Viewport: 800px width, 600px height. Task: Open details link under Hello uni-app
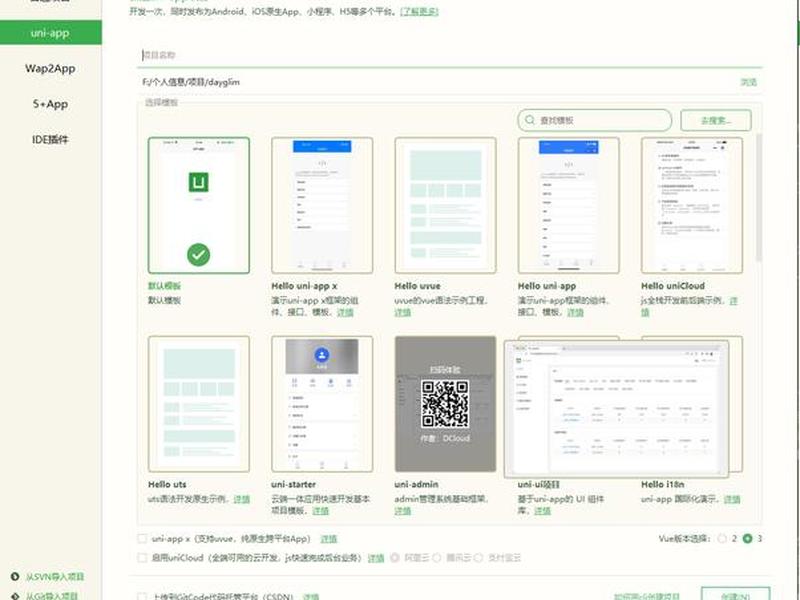575,312
